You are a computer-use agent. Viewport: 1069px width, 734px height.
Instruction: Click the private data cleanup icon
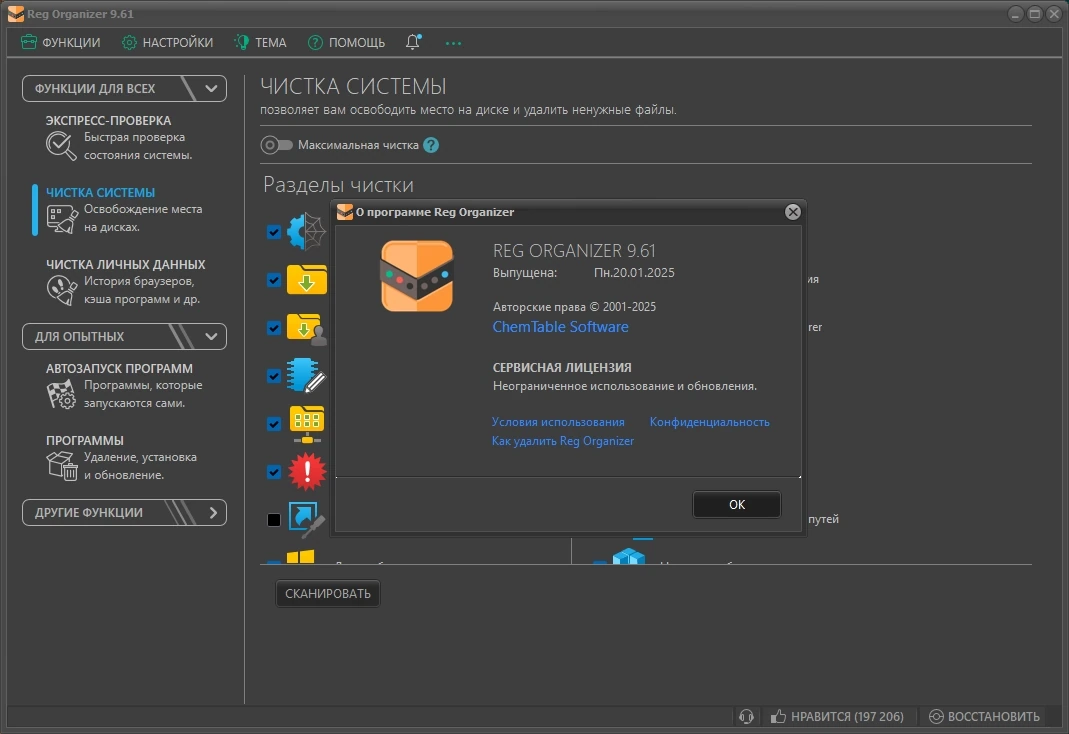pos(61,290)
